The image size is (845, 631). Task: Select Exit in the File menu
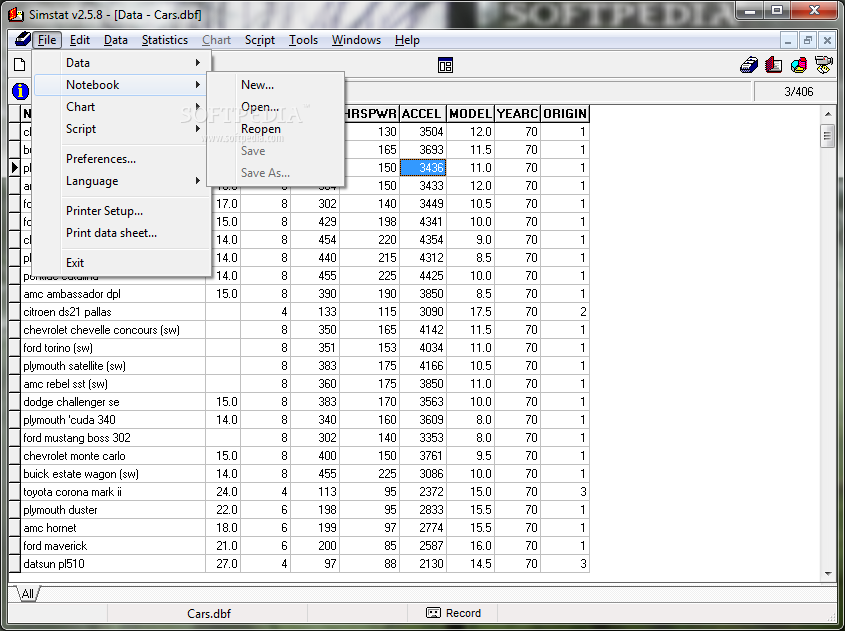pos(122,262)
